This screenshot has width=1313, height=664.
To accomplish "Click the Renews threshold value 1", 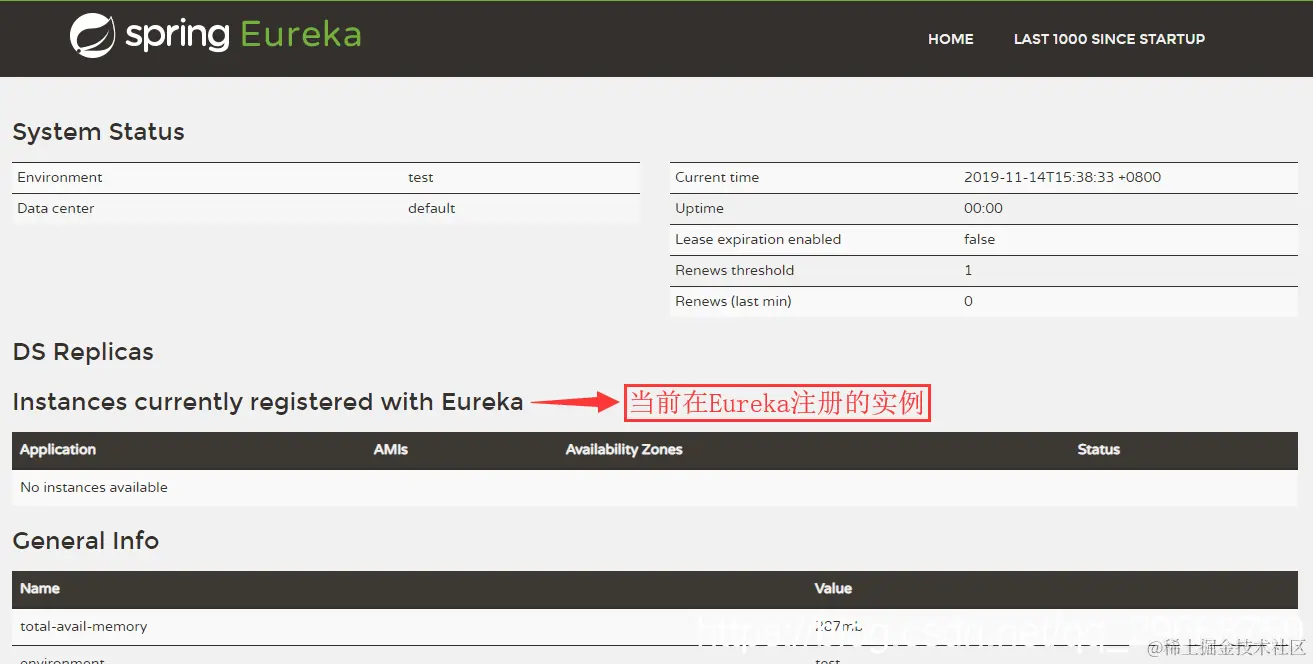I will (x=968, y=270).
